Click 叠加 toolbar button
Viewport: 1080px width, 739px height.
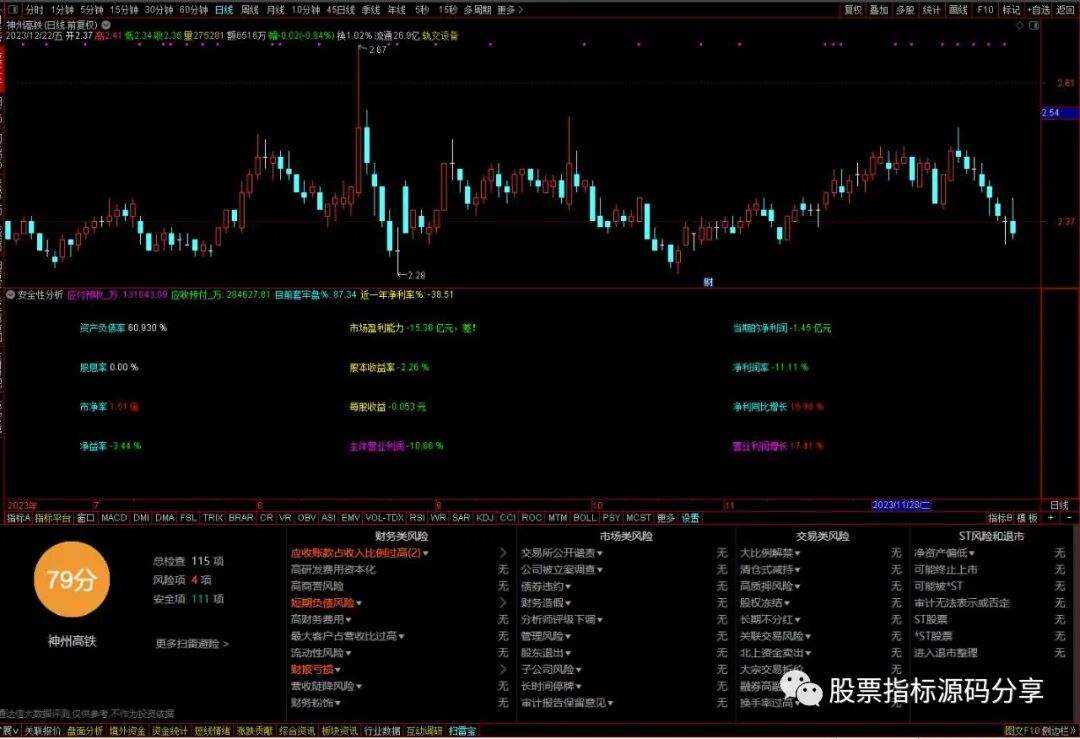pos(879,10)
